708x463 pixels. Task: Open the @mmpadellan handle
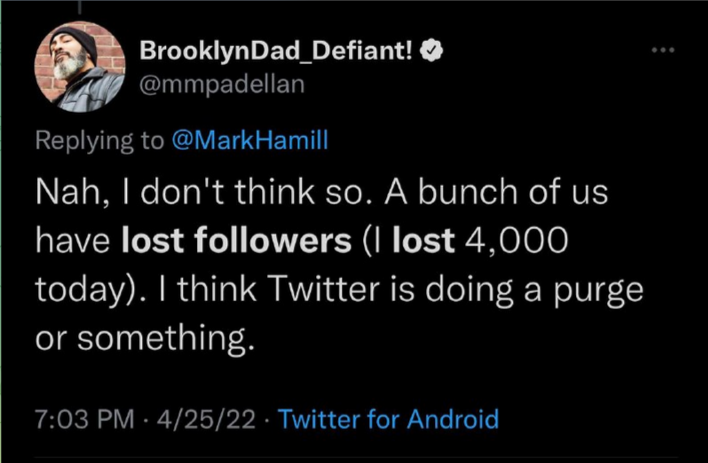pyautogui.click(x=222, y=84)
